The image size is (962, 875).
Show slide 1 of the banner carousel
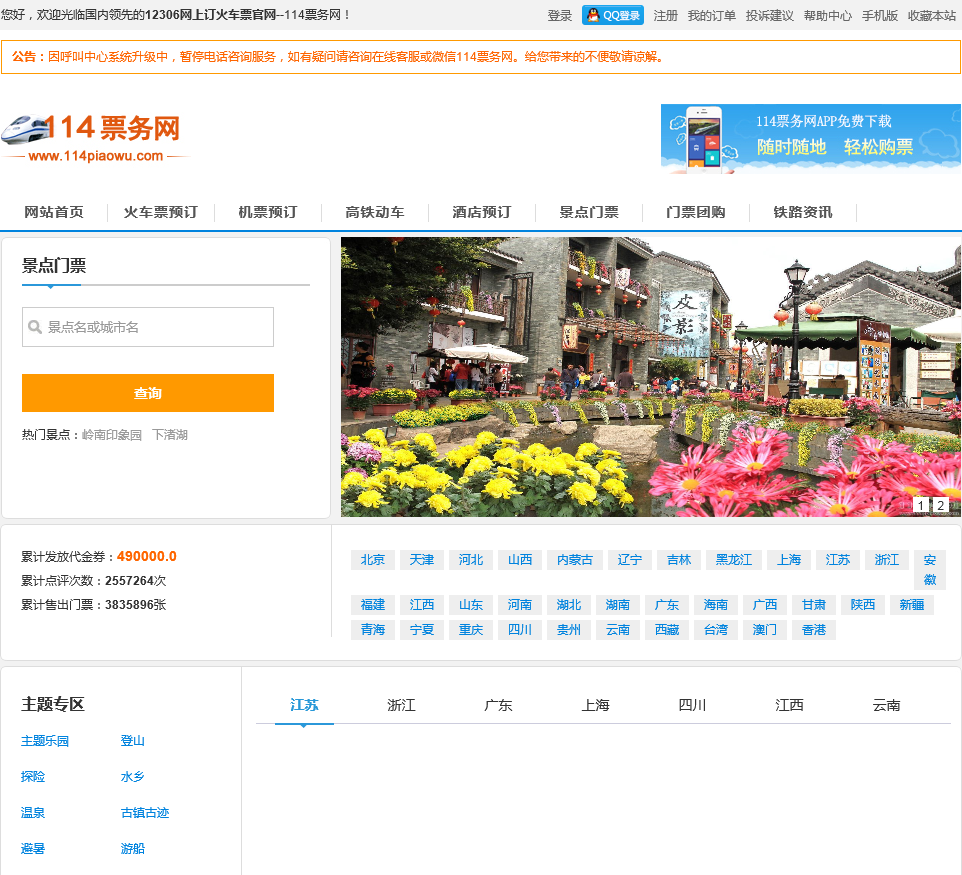click(x=921, y=505)
